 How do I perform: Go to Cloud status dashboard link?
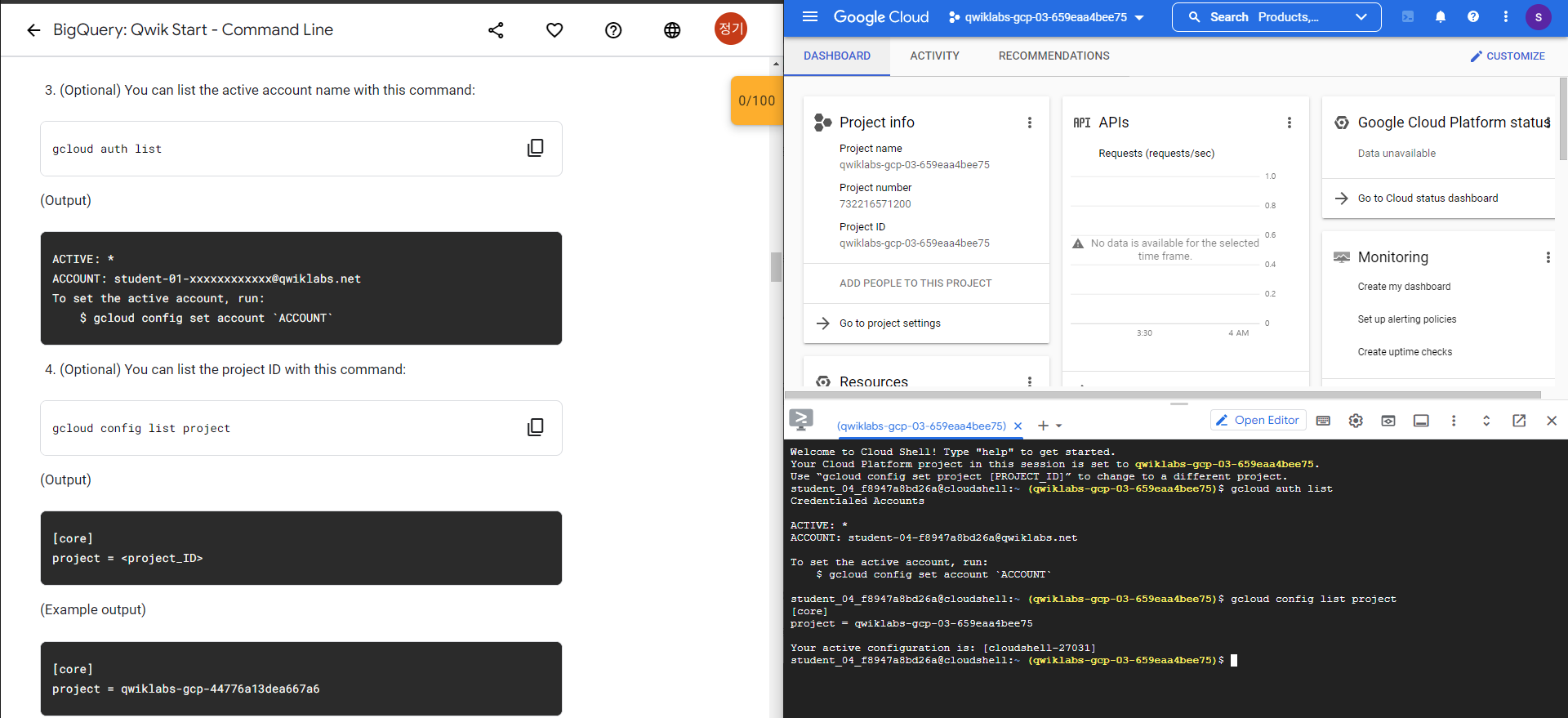(x=1428, y=198)
